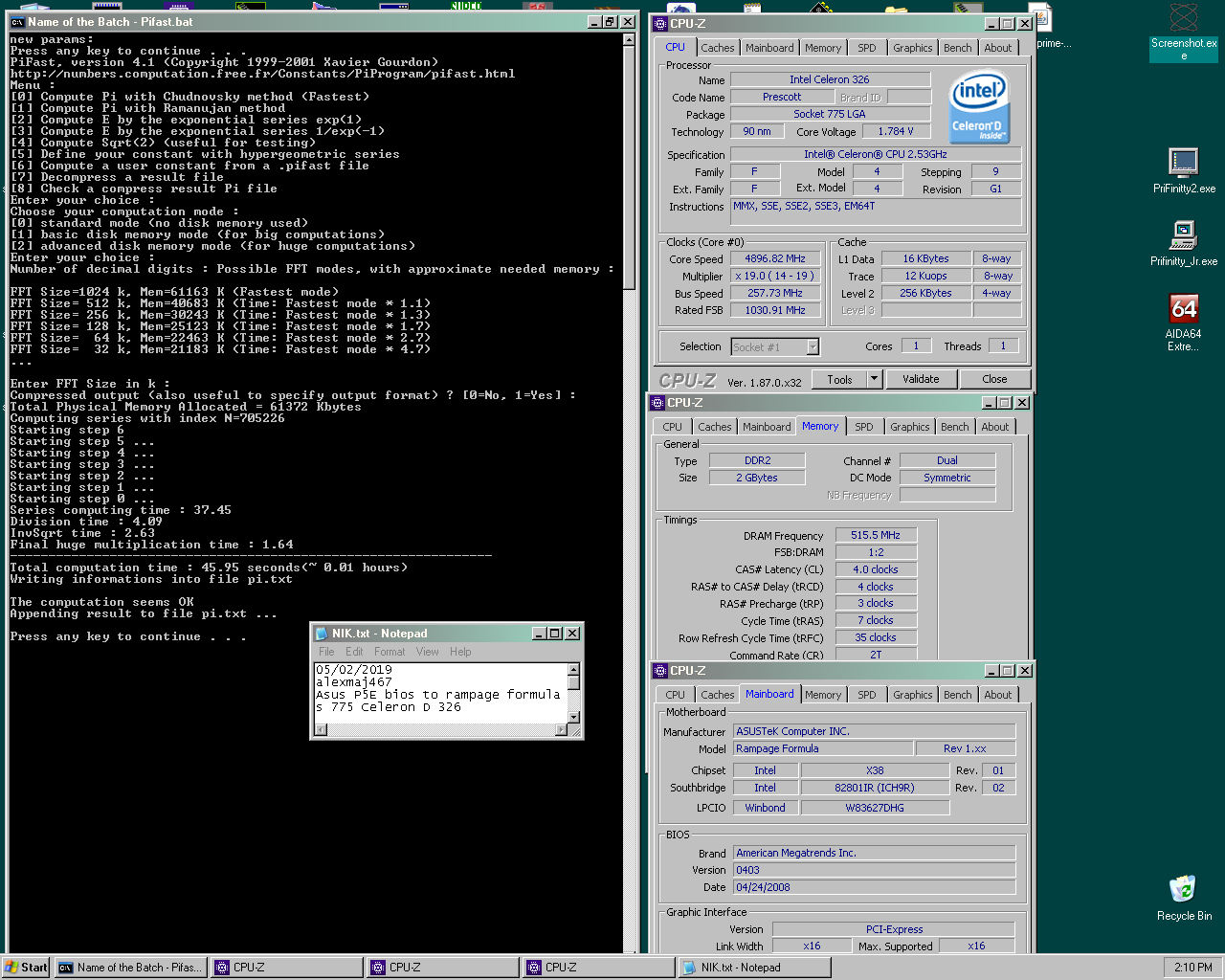Image resolution: width=1225 pixels, height=980 pixels.
Task: Open SPD tab in middle CPU-Z window
Action: coord(864,427)
